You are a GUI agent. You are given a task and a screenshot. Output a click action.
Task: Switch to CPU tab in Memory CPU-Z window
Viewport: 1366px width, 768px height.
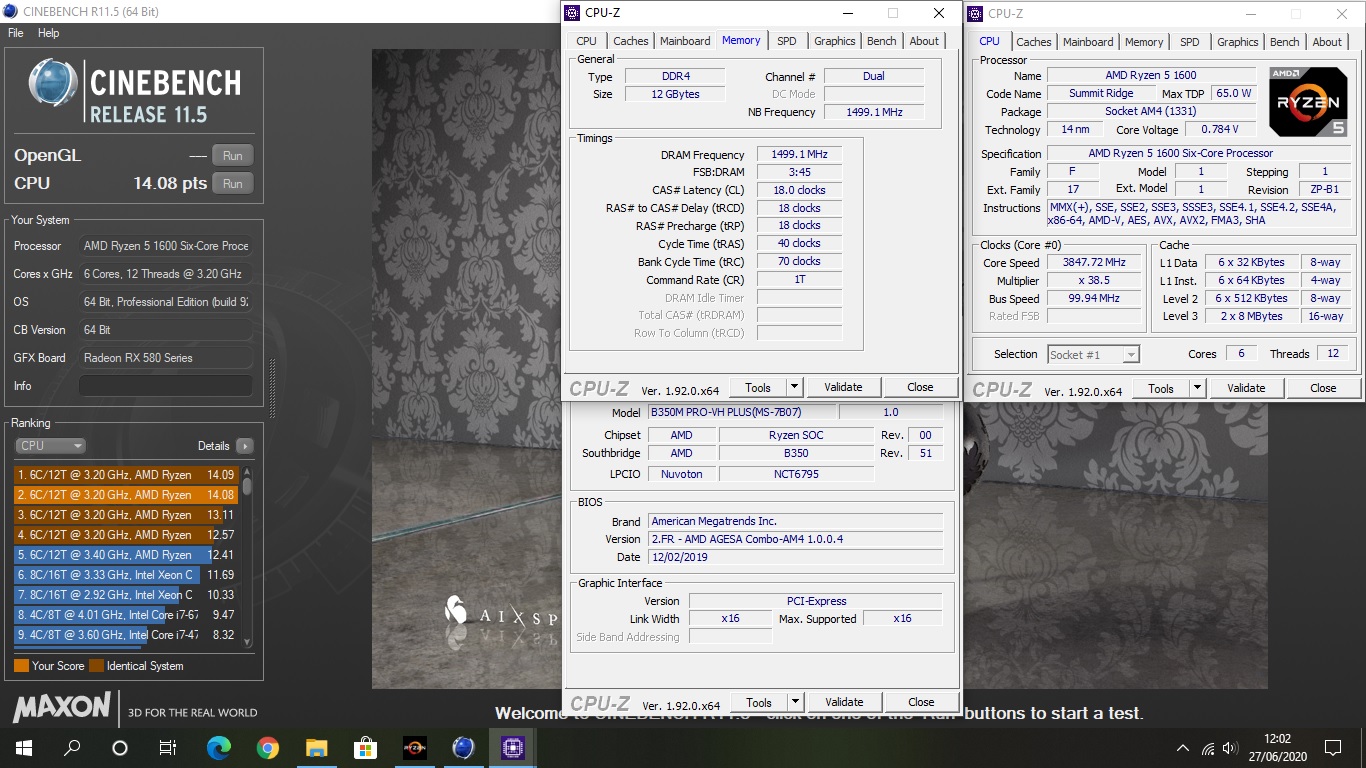pyautogui.click(x=587, y=41)
